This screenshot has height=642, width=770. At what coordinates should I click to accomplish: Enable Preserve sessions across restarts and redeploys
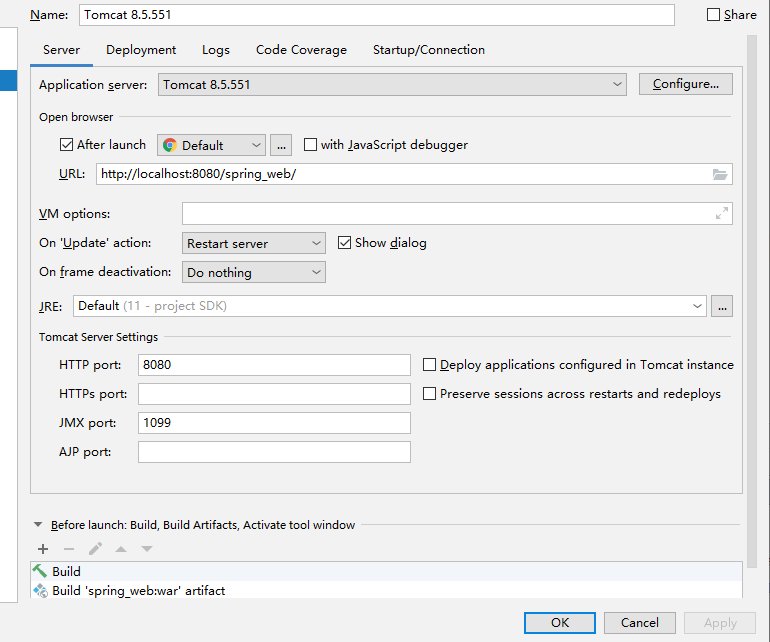pos(429,393)
